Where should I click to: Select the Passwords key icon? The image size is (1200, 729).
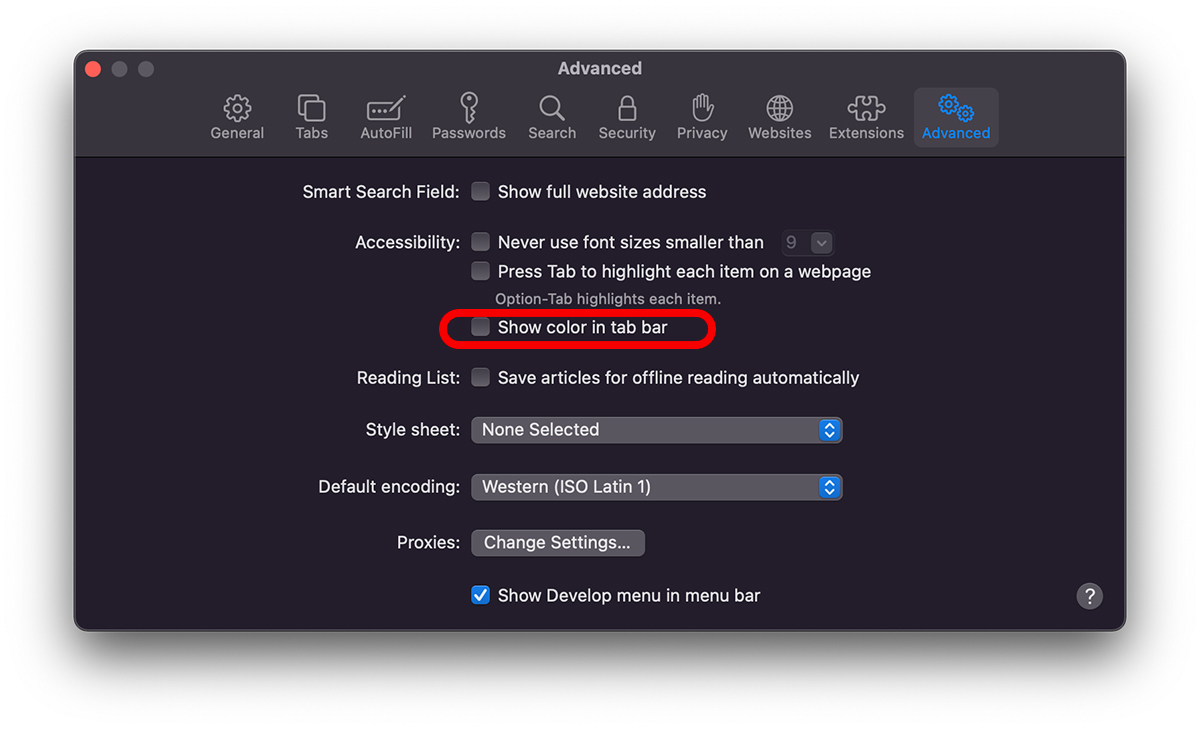[468, 117]
